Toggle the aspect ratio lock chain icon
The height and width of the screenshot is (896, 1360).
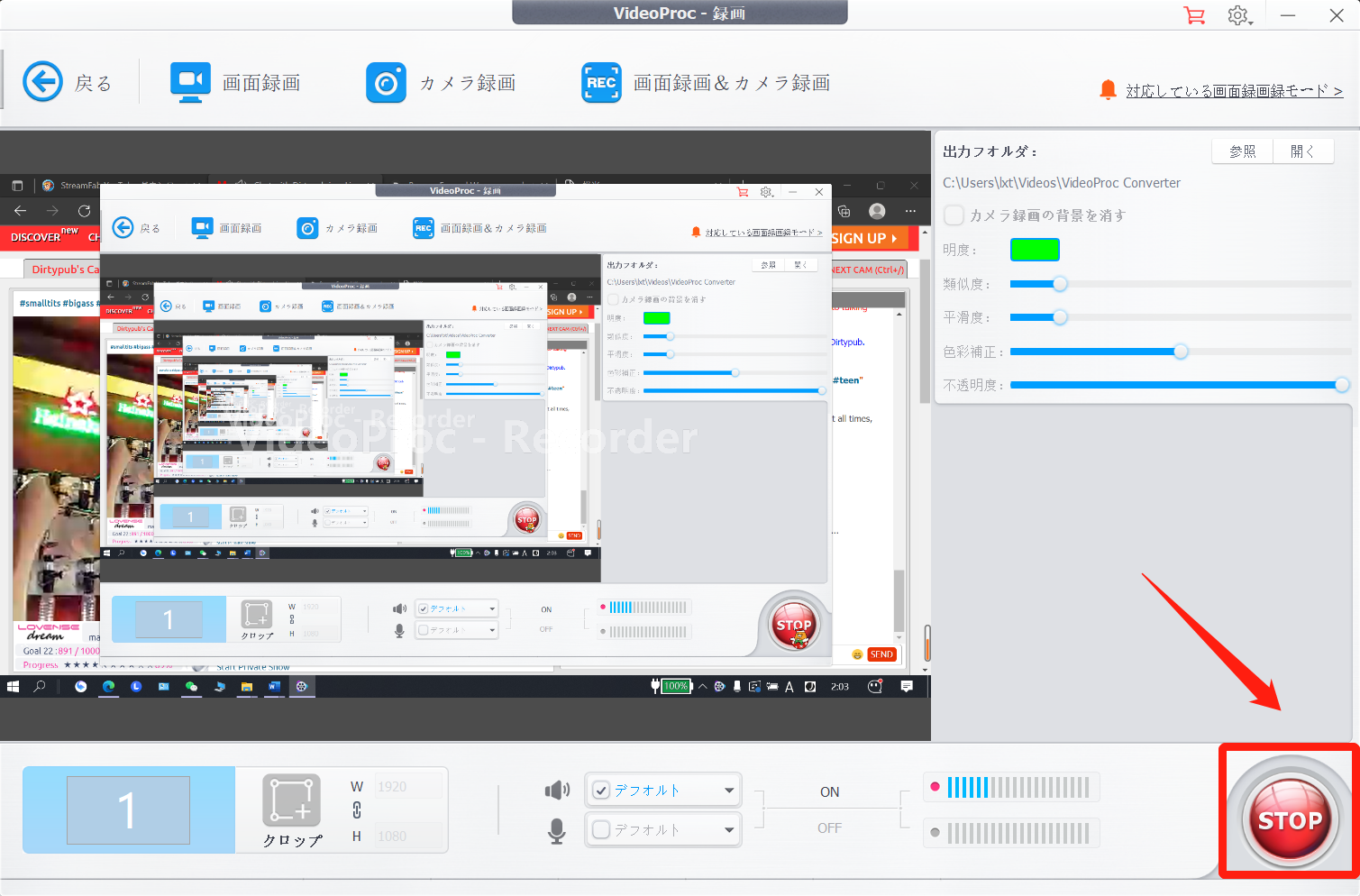pyautogui.click(x=357, y=810)
